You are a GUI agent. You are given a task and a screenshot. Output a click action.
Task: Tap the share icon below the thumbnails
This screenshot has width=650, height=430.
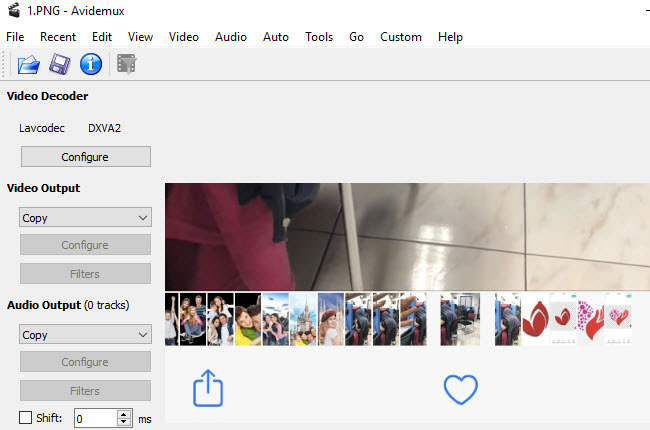(x=206, y=388)
